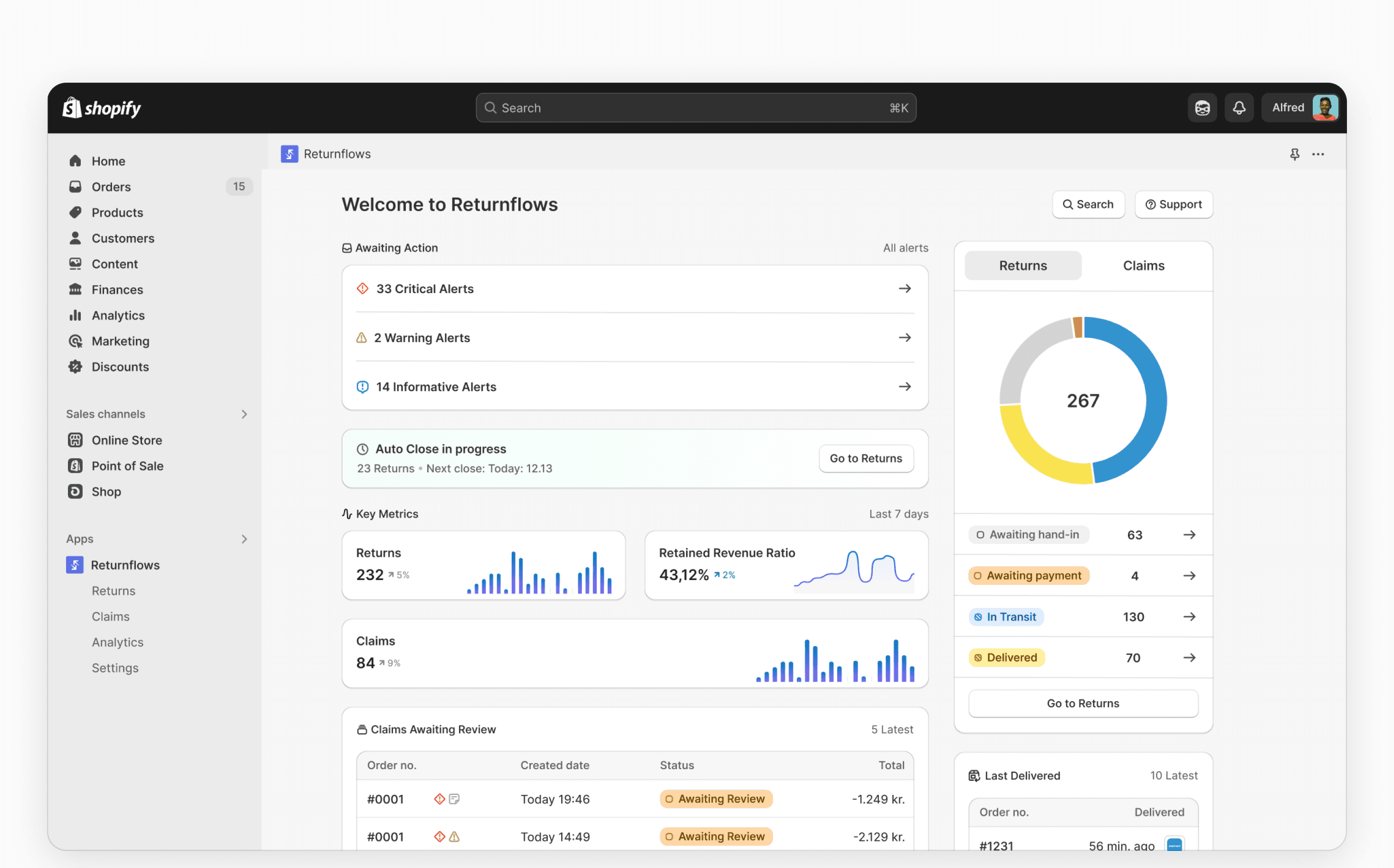Screen dimensions: 1394x868
Task: Open Settings under Returnflows in the sidebar
Action: coord(115,668)
